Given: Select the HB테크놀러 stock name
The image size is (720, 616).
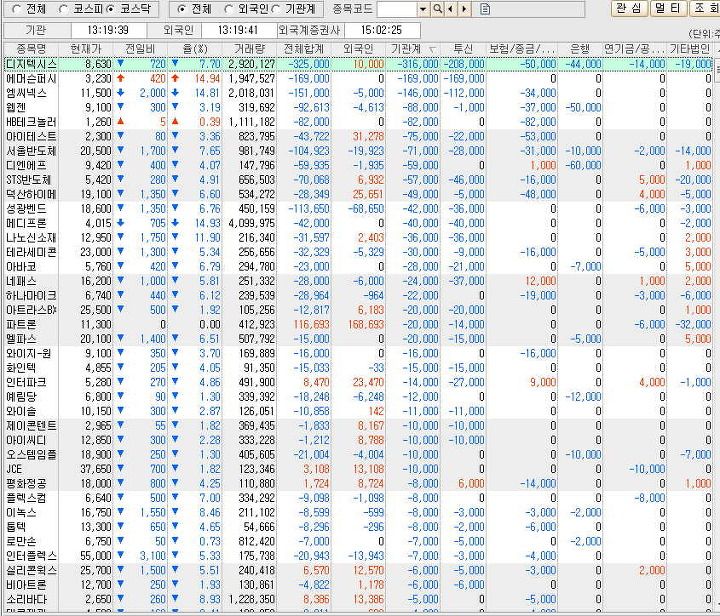Looking at the screenshot, I should (x=31, y=122).
